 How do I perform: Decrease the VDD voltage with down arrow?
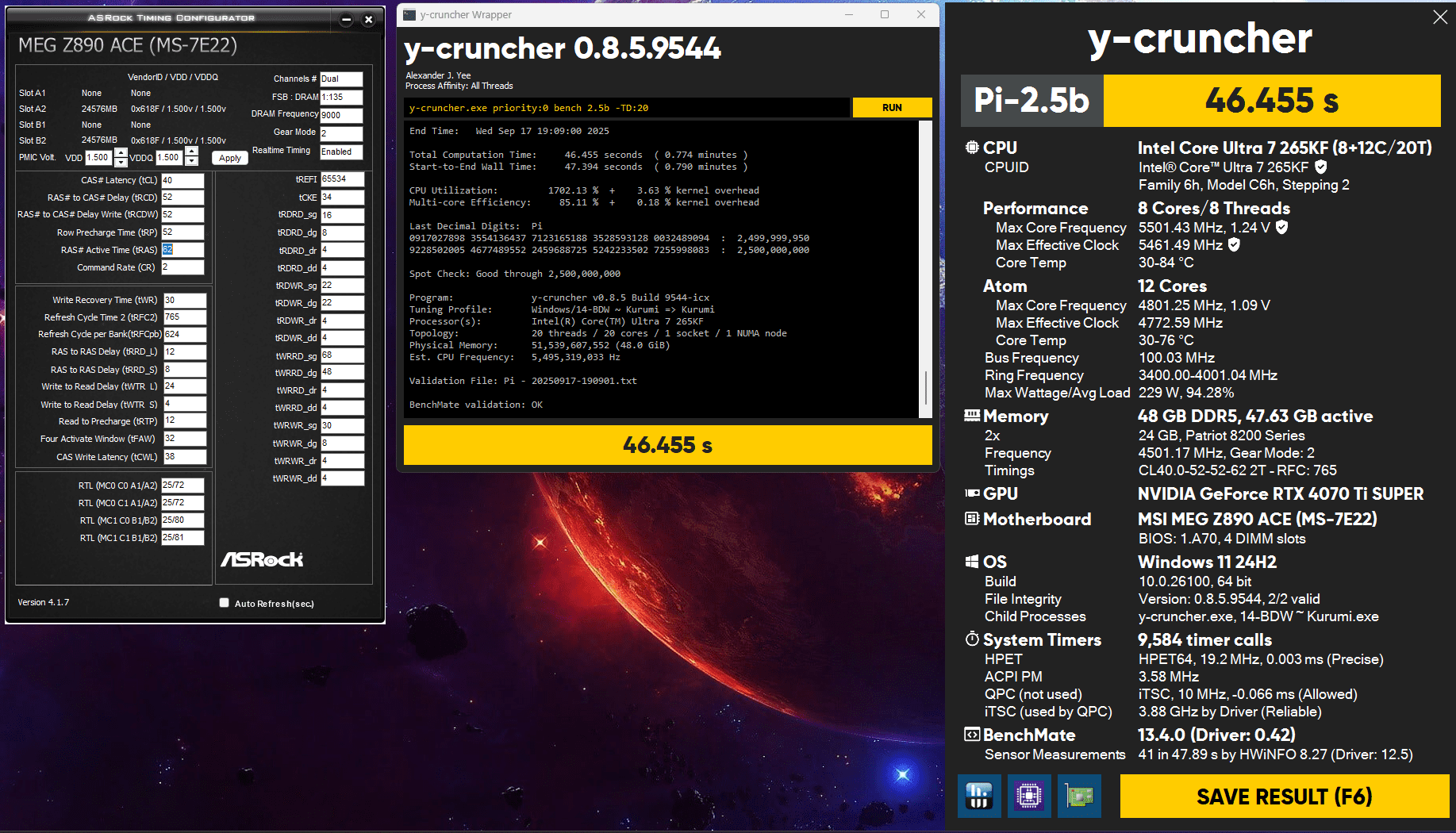[x=121, y=162]
